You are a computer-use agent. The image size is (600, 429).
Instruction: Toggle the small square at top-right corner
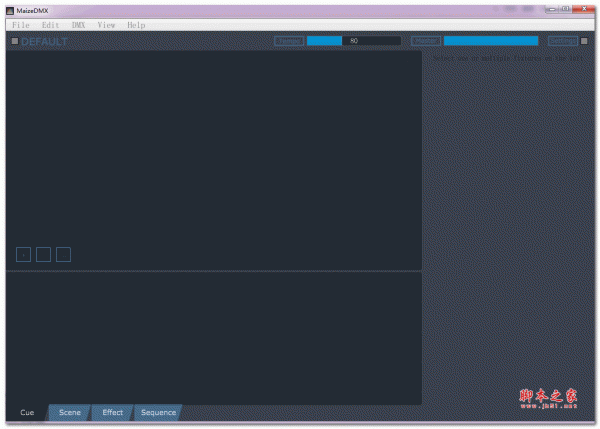click(584, 41)
